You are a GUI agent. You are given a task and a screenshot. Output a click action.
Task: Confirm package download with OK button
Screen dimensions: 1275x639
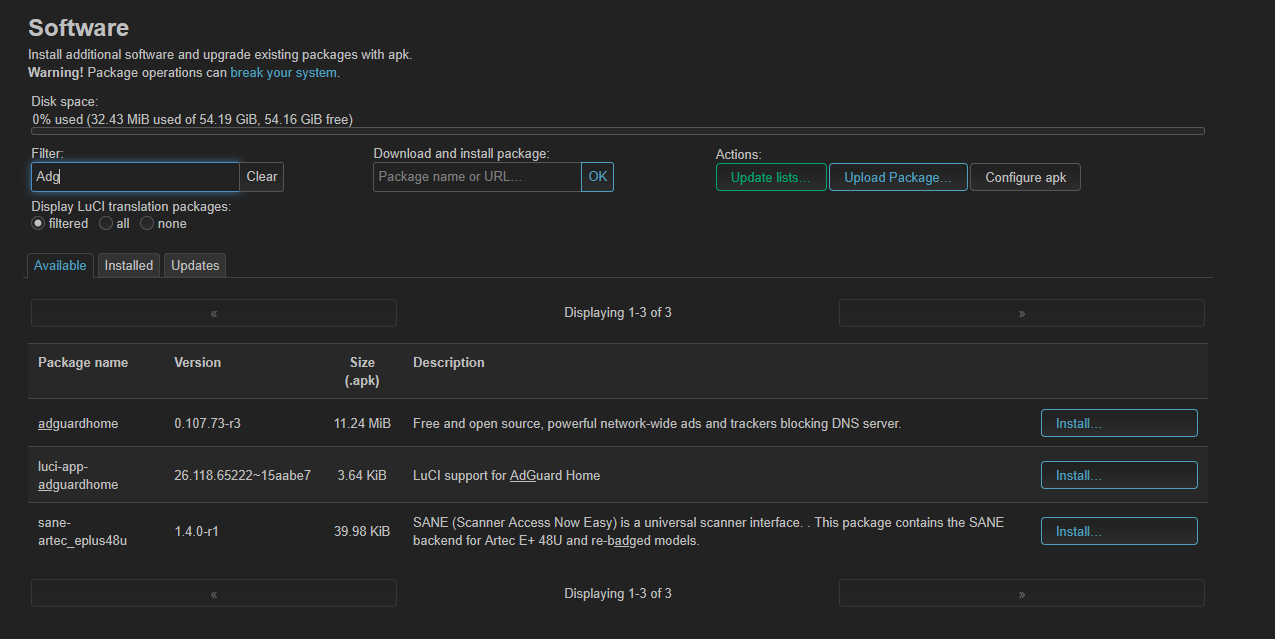[598, 177]
